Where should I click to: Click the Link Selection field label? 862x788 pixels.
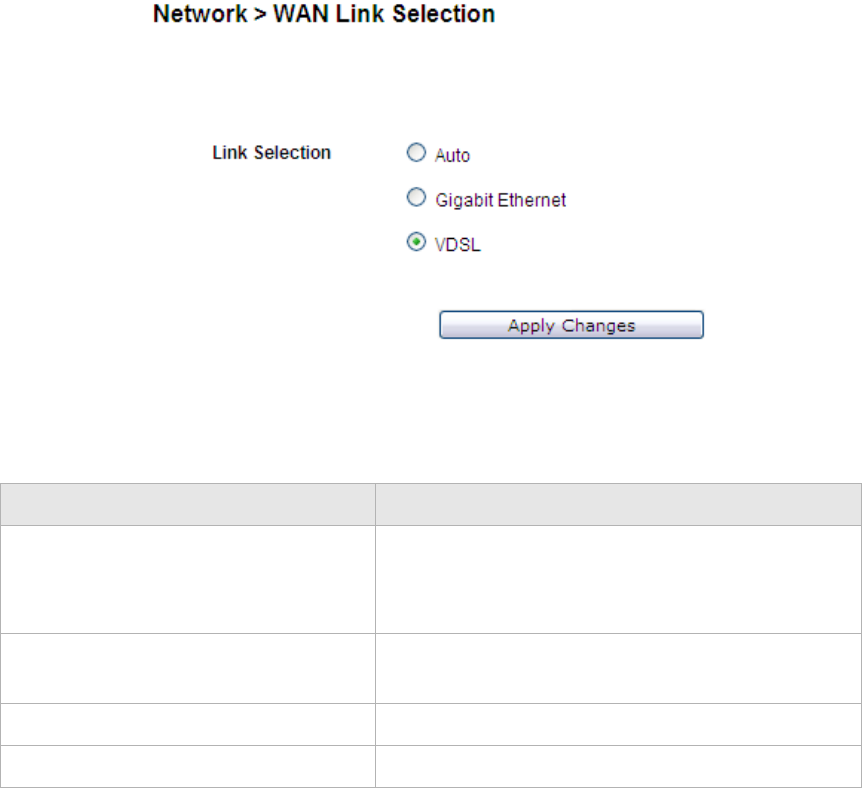point(272,152)
